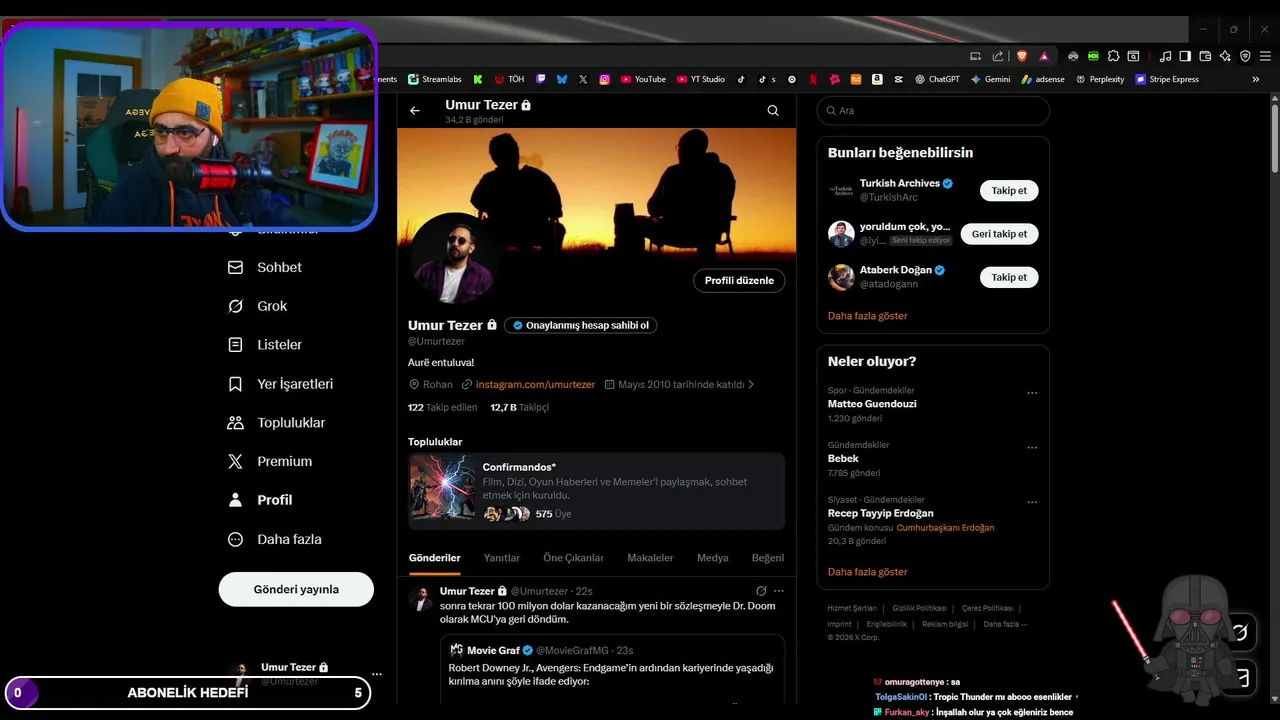Image resolution: width=1280 pixels, height=720 pixels.
Task: Open the YouTube bookmark
Action: (x=643, y=79)
